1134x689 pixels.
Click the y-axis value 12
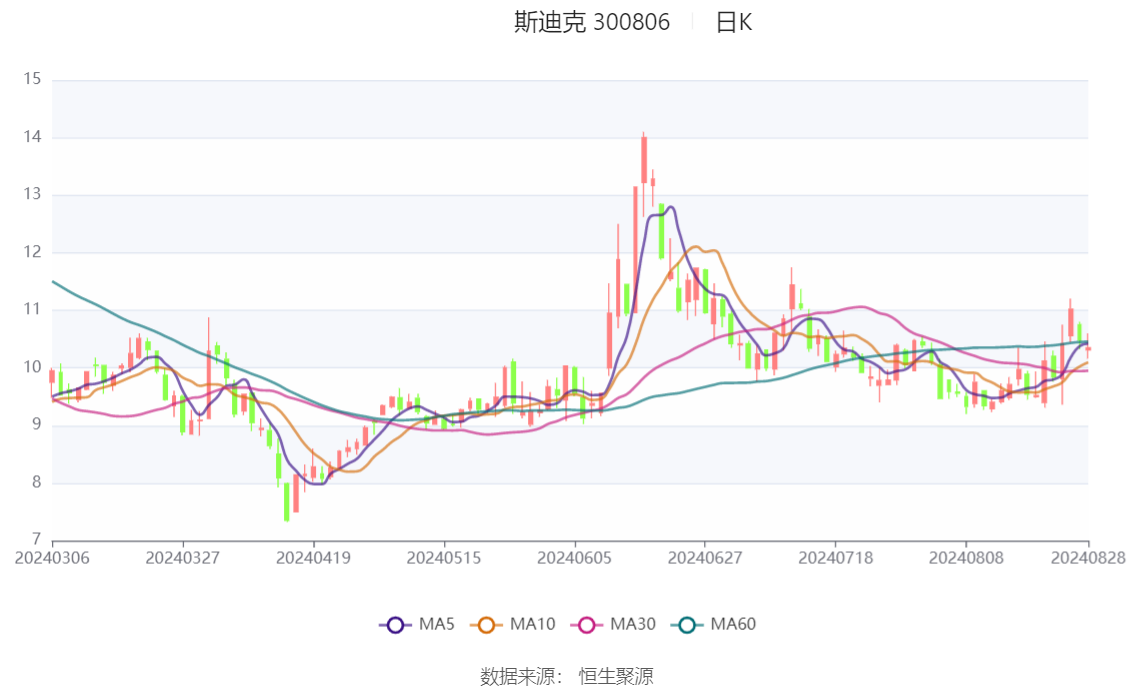tap(32, 252)
